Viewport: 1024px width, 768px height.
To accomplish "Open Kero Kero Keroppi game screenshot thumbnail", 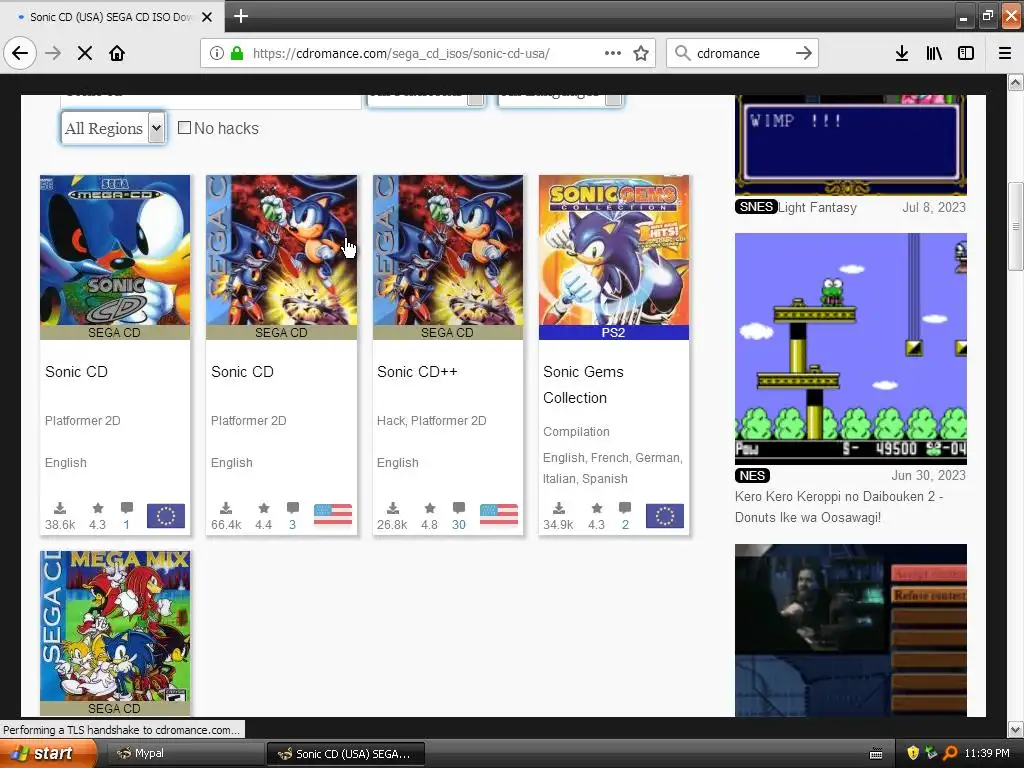I will 850,349.
